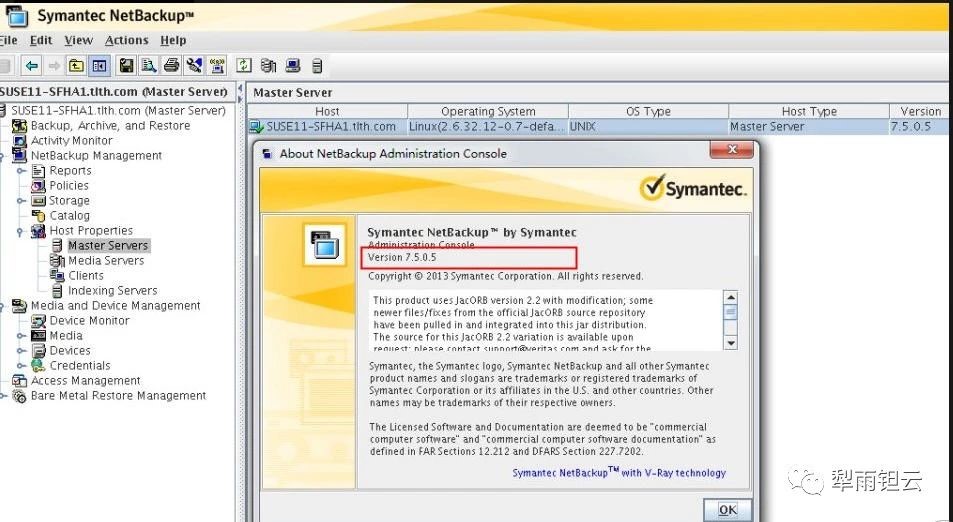Viewport: 953px width, 522px height.
Task: Select Reports in the tree
Action: coord(71,171)
